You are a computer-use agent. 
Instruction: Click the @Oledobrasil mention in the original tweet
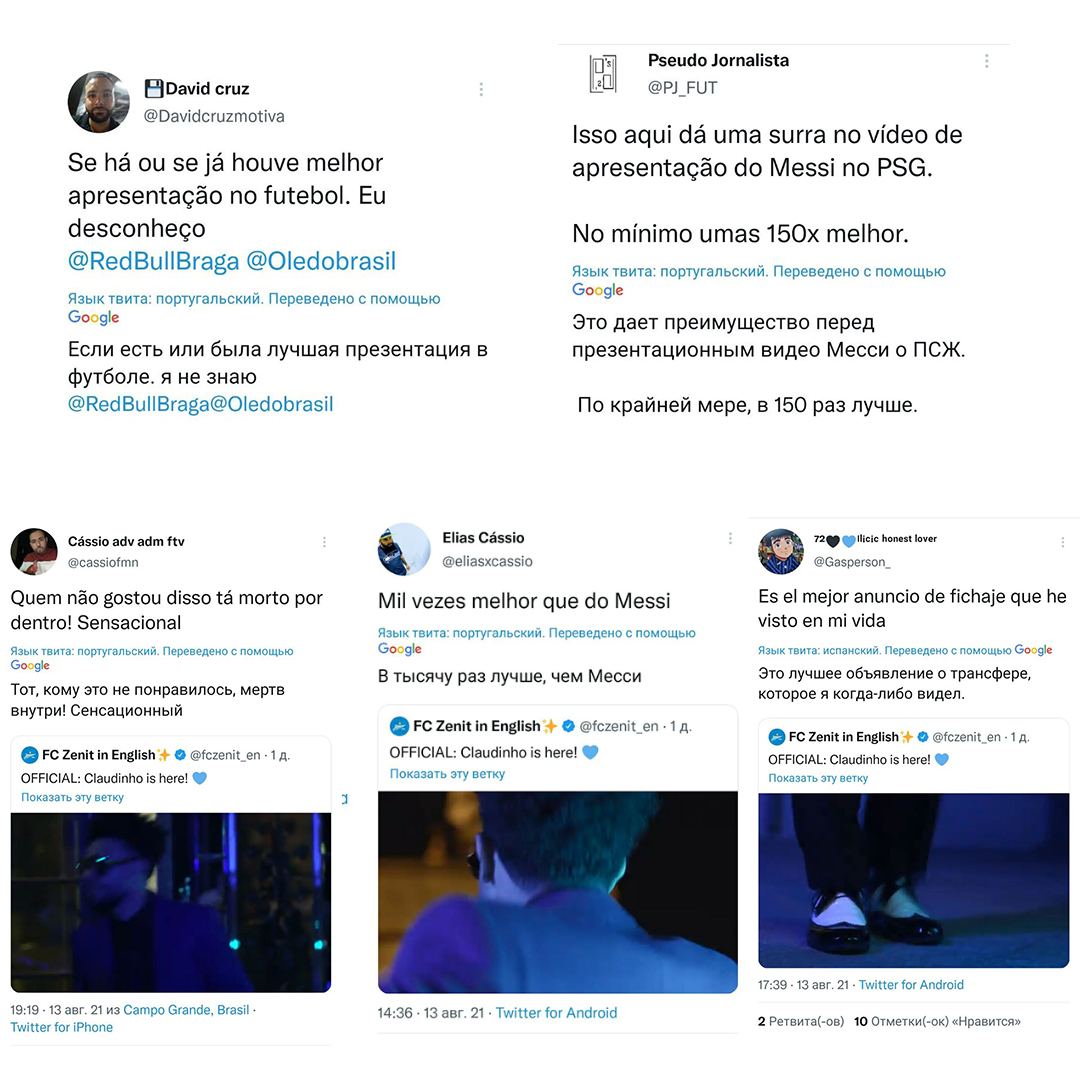tap(321, 261)
